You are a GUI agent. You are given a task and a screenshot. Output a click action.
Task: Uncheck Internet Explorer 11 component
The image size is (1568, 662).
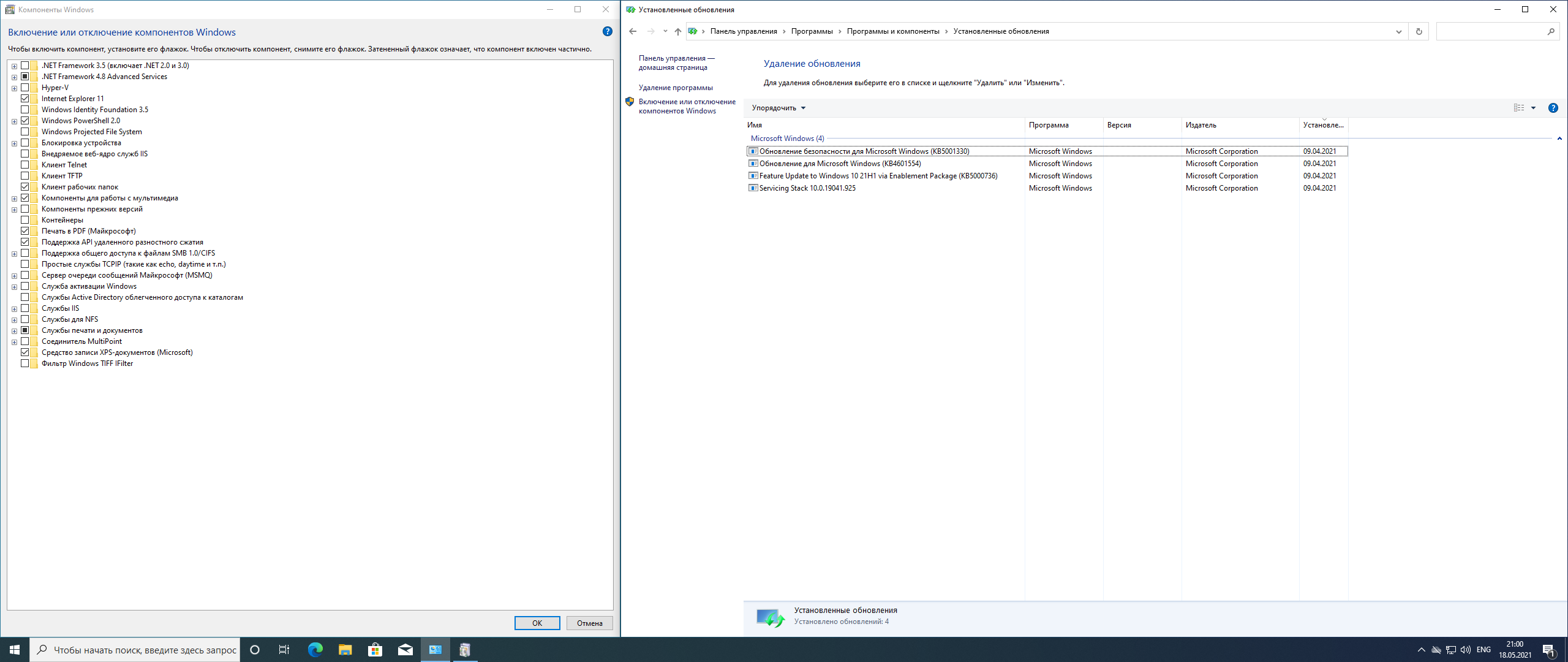pyautogui.click(x=25, y=99)
